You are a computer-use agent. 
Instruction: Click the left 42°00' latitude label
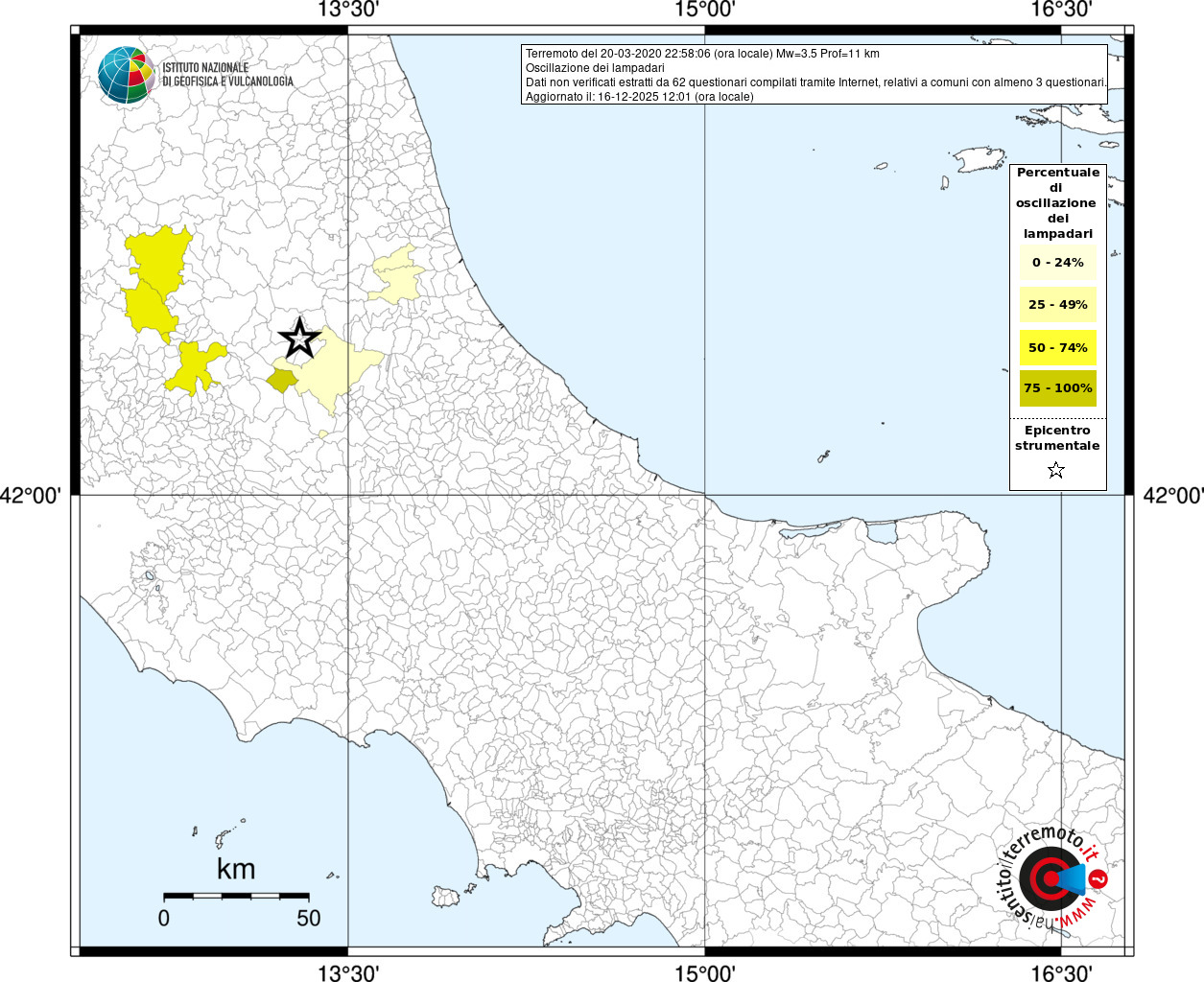point(31,496)
